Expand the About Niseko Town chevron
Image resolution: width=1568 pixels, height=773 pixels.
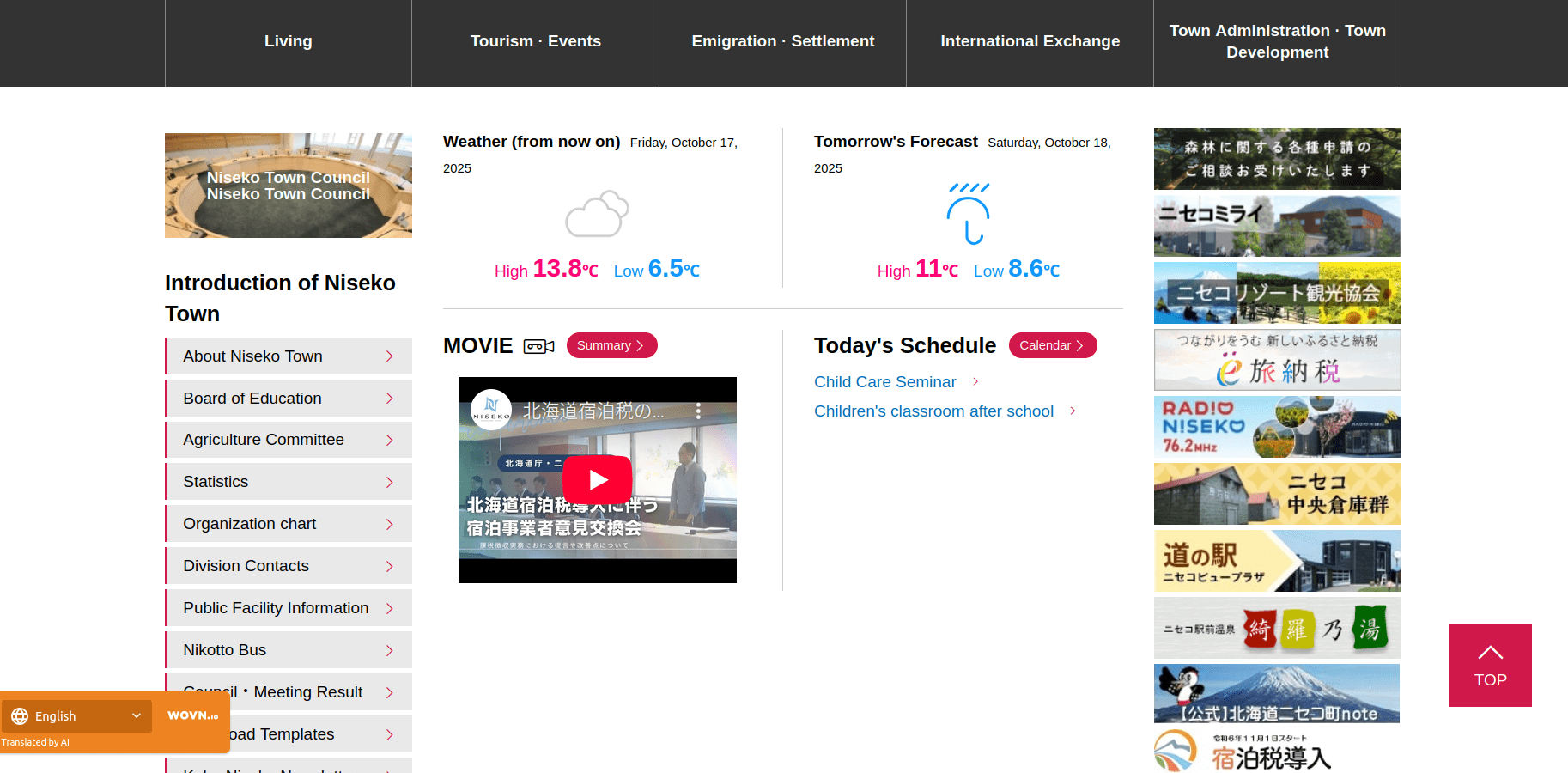[x=389, y=356]
